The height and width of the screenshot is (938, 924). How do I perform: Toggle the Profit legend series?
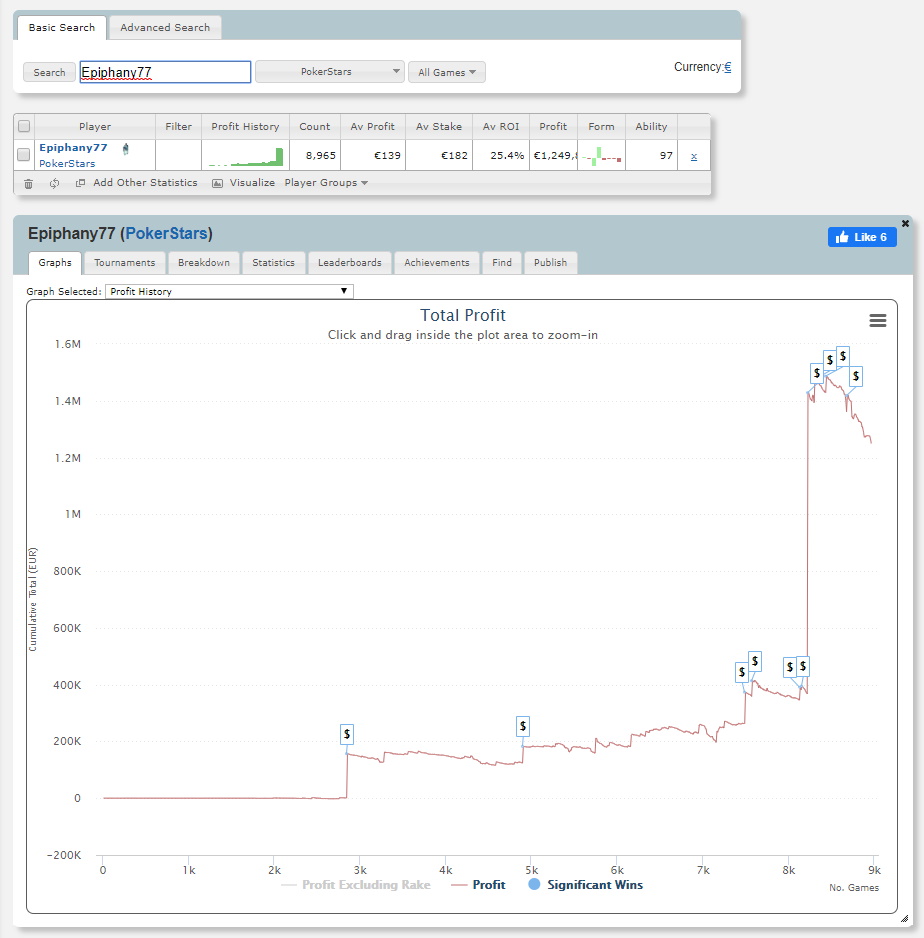tap(478, 885)
